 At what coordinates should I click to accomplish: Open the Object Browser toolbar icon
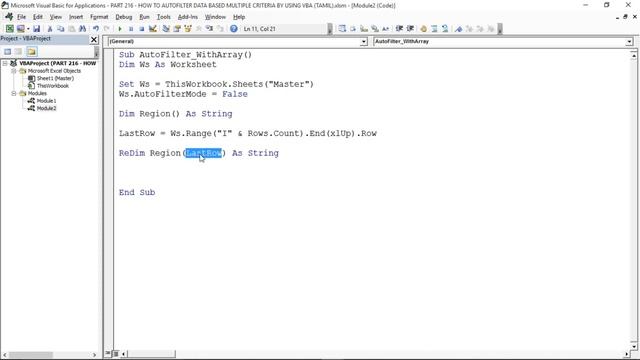(188, 29)
